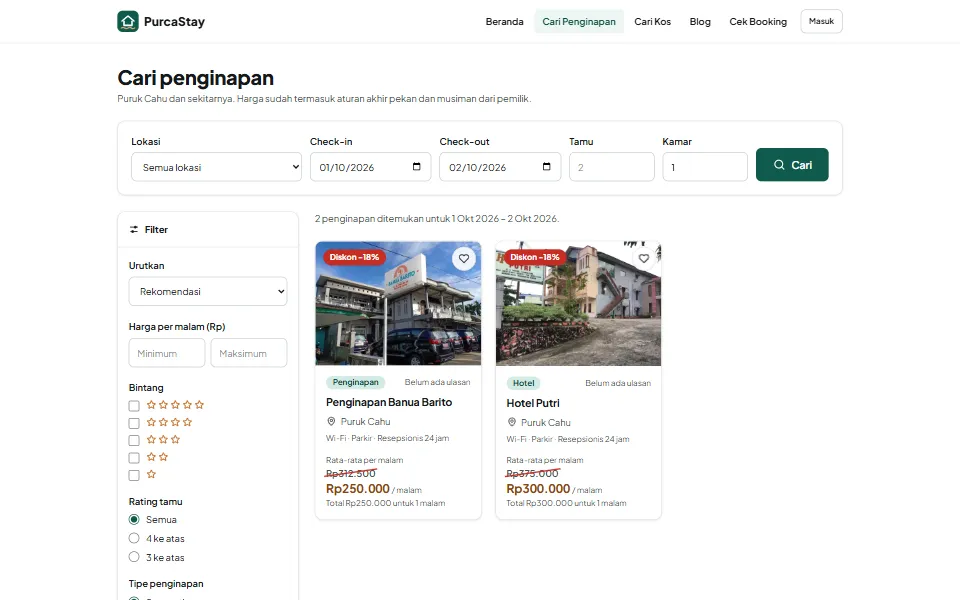The image size is (960, 600).
Task: Open Penginapan Banua Barito title link
Action: 389,402
